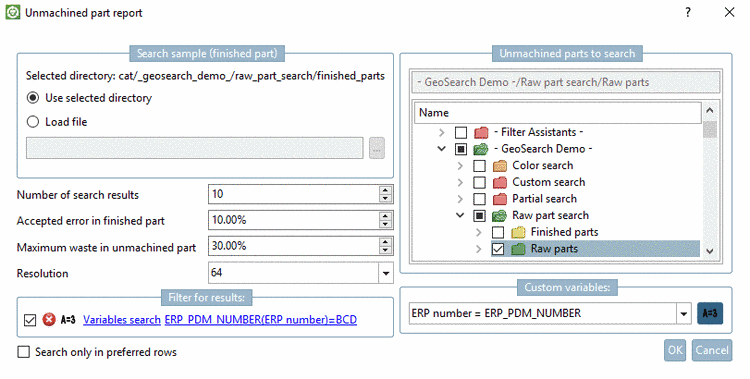Click the red error icon in filter row
This screenshot has height=379, width=750.
(x=49, y=319)
